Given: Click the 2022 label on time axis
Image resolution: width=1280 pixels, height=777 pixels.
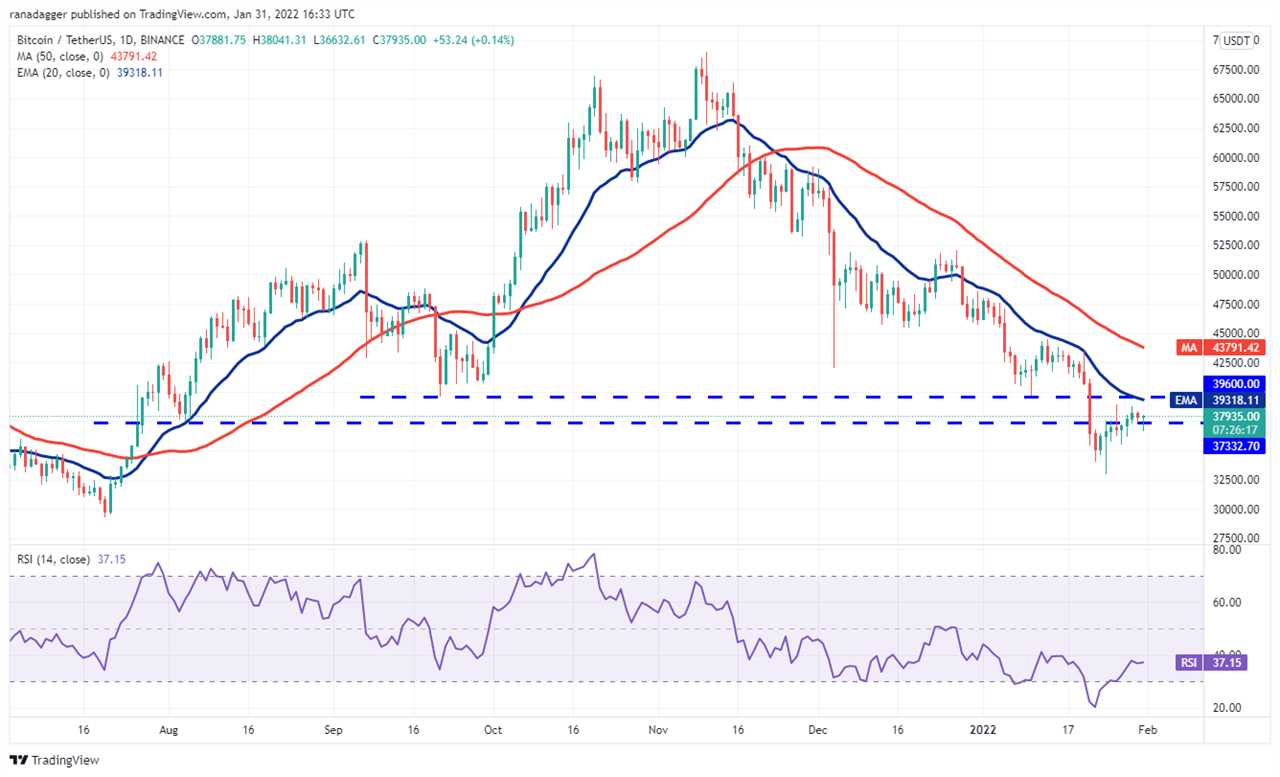Looking at the screenshot, I should point(982,731).
